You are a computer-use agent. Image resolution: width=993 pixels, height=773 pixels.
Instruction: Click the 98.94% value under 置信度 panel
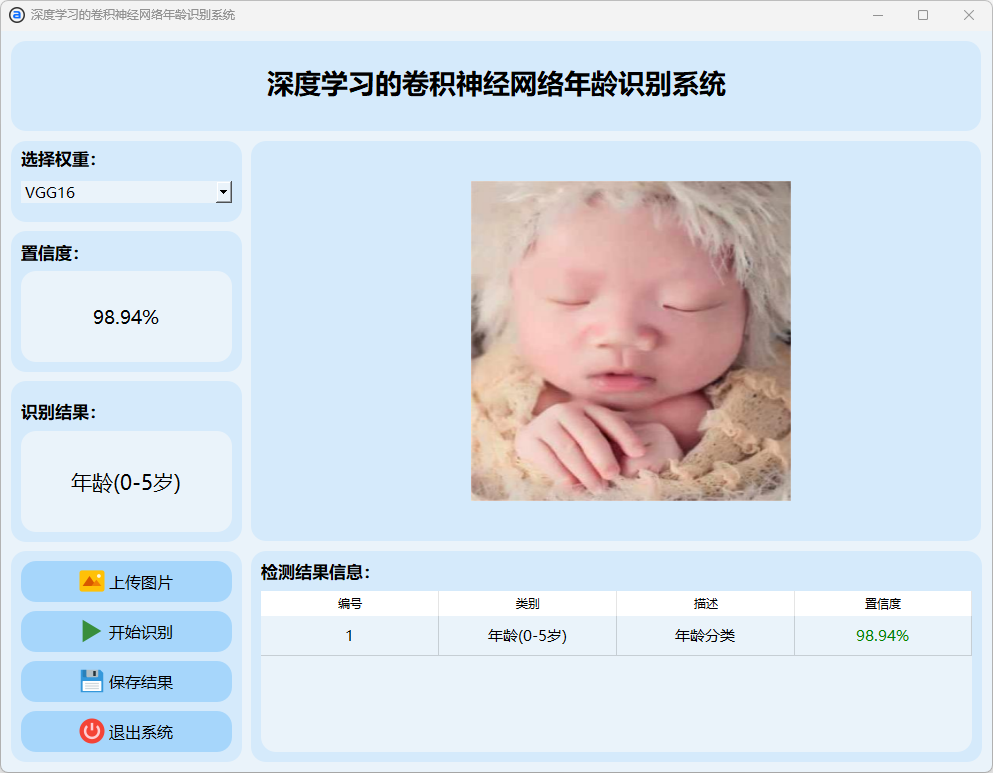(126, 317)
